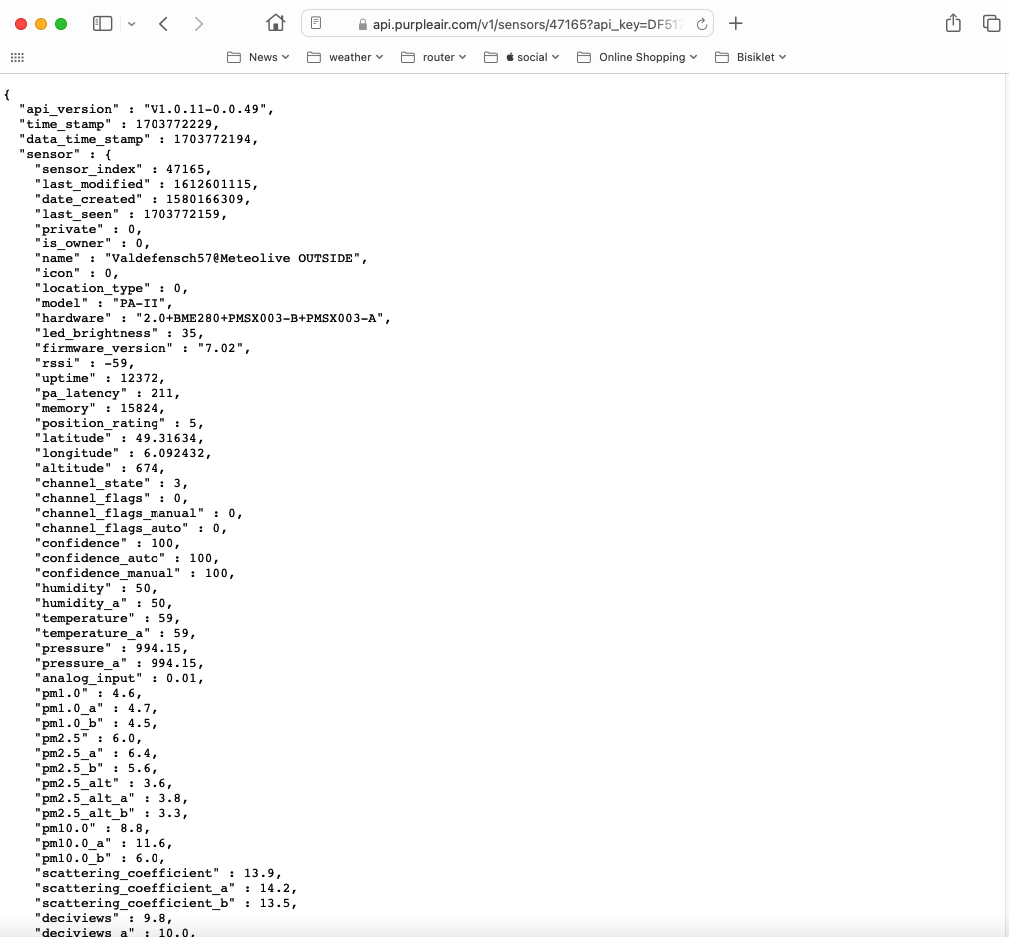Screen dimensions: 1009x937
Task: Show the tab overview icon
Action: [991, 23]
